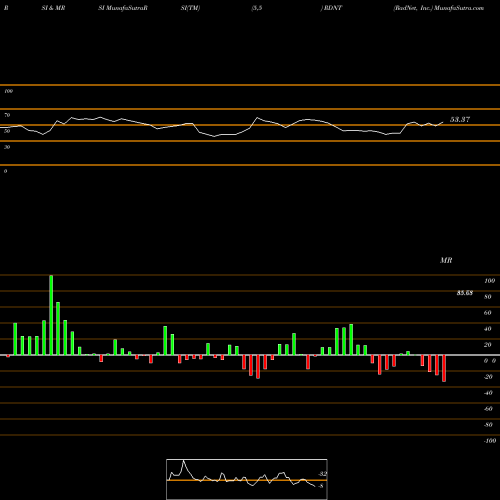Click the MR axis label 80
The image size is (500, 500).
click(x=488, y=297)
